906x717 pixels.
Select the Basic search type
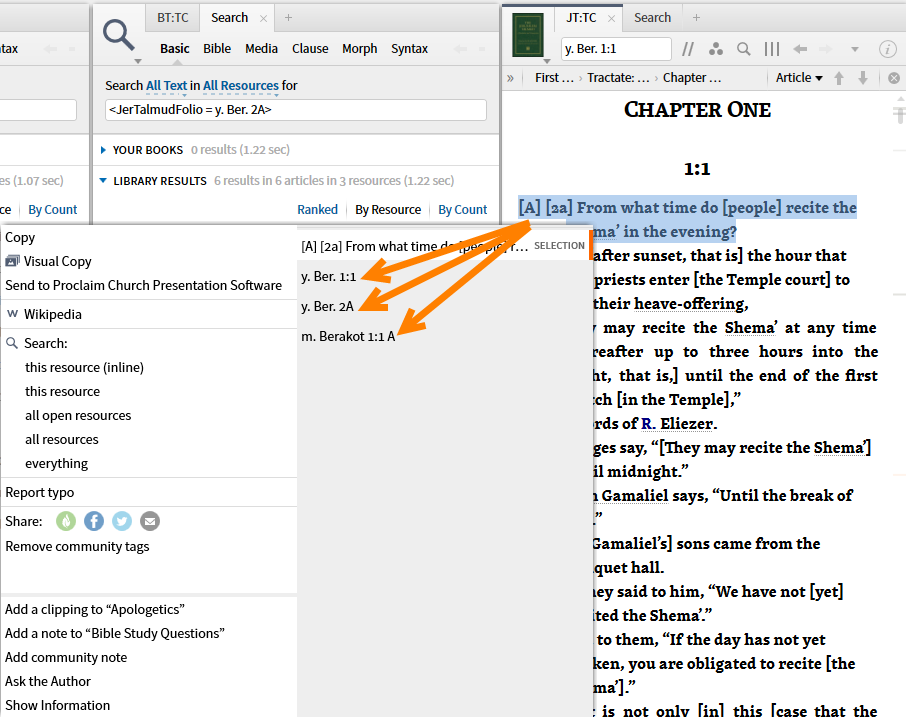tap(174, 49)
